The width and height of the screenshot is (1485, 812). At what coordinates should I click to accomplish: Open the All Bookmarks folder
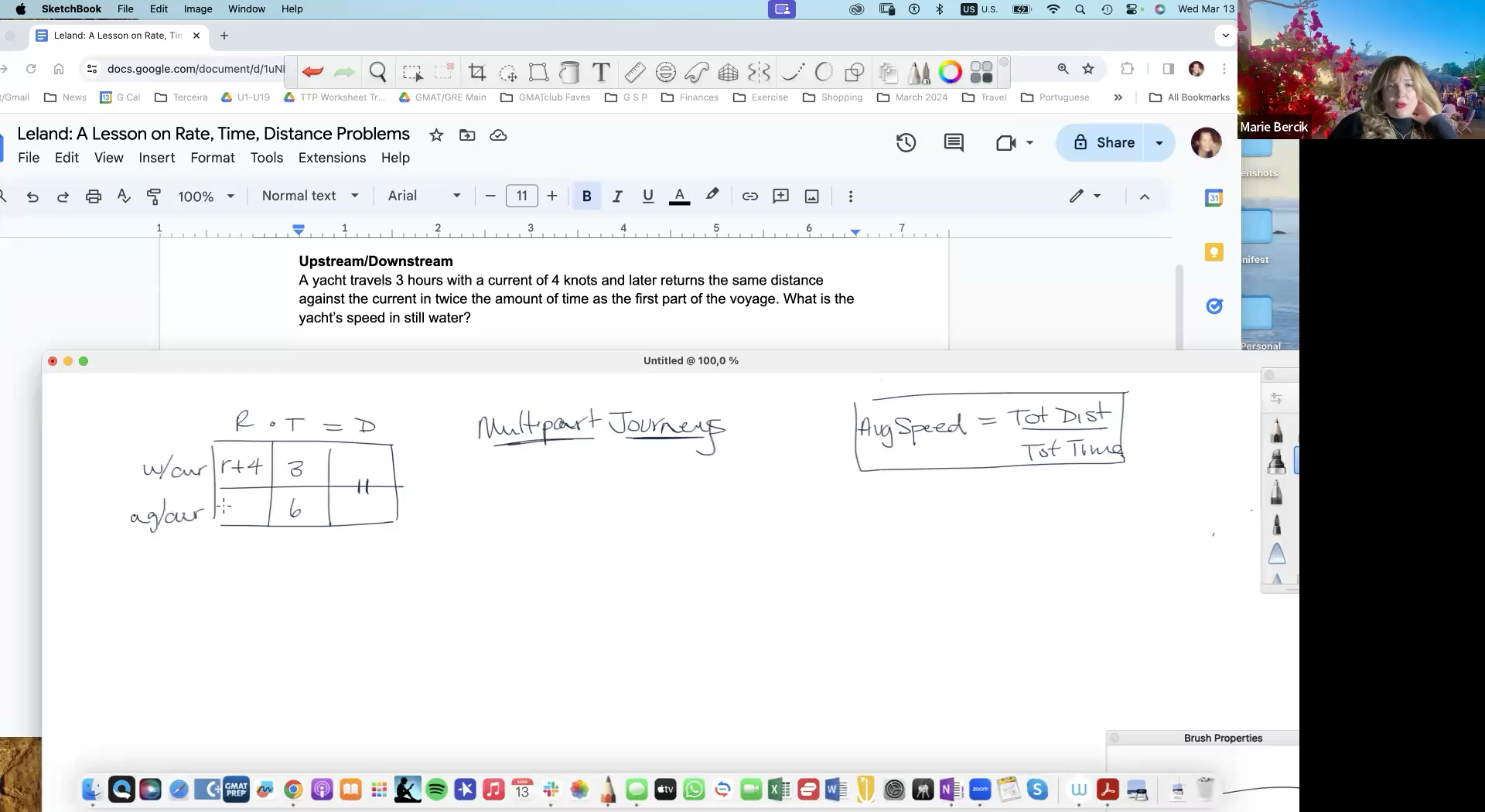[x=1190, y=97]
